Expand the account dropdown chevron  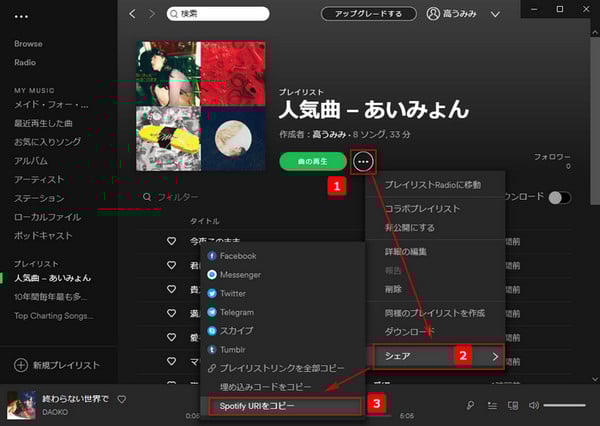pos(495,15)
